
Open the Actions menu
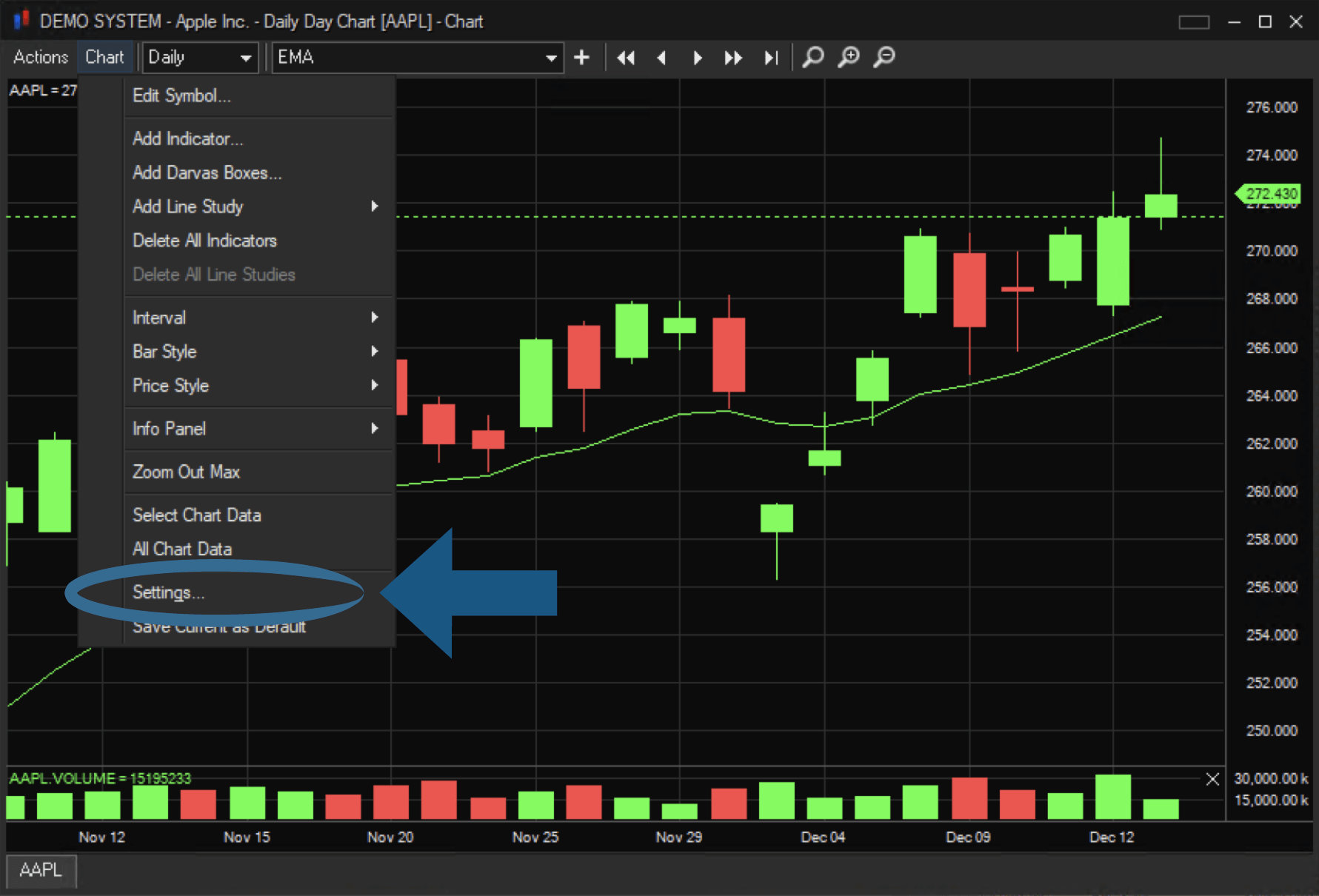click(41, 57)
